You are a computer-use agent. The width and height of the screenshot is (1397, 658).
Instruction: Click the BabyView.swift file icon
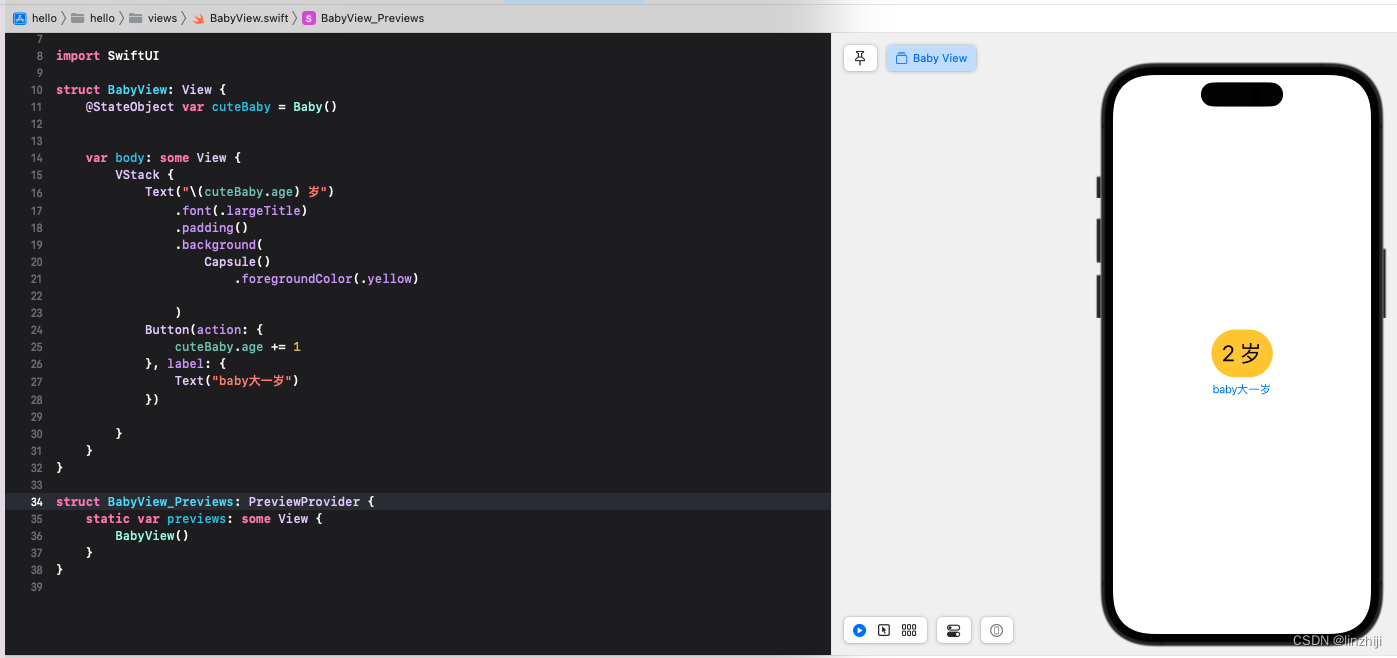(200, 18)
